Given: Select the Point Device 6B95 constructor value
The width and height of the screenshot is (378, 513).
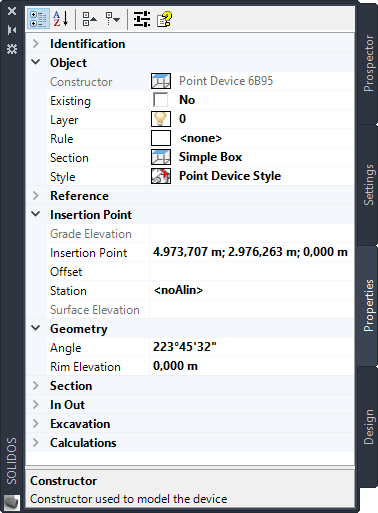Looking at the screenshot, I should click(x=226, y=81).
